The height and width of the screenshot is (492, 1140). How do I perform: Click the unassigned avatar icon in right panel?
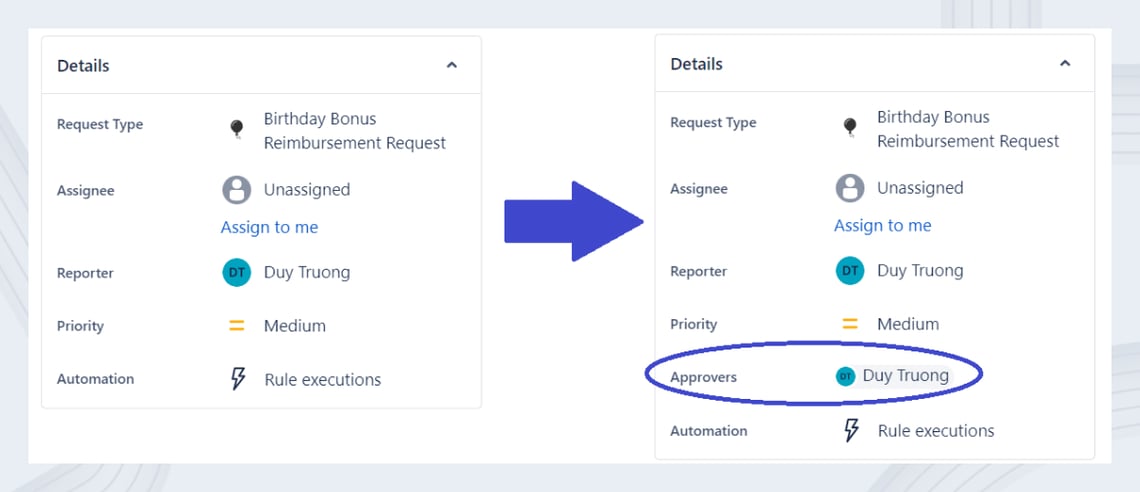coord(850,188)
